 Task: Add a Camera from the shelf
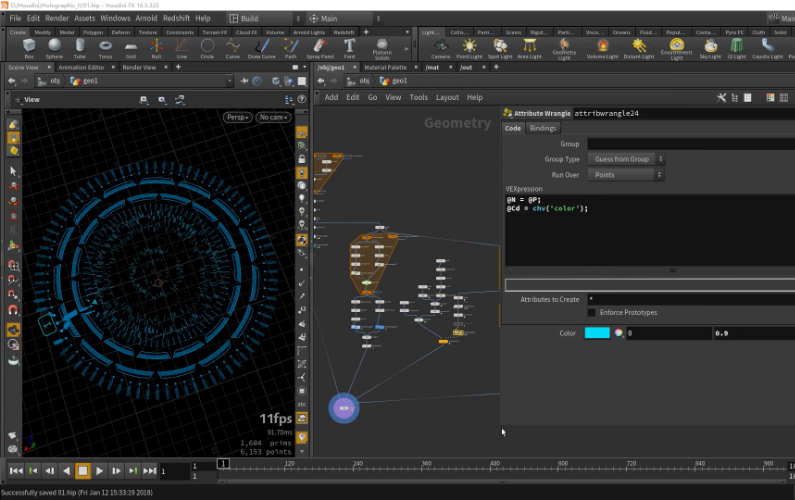pos(440,46)
